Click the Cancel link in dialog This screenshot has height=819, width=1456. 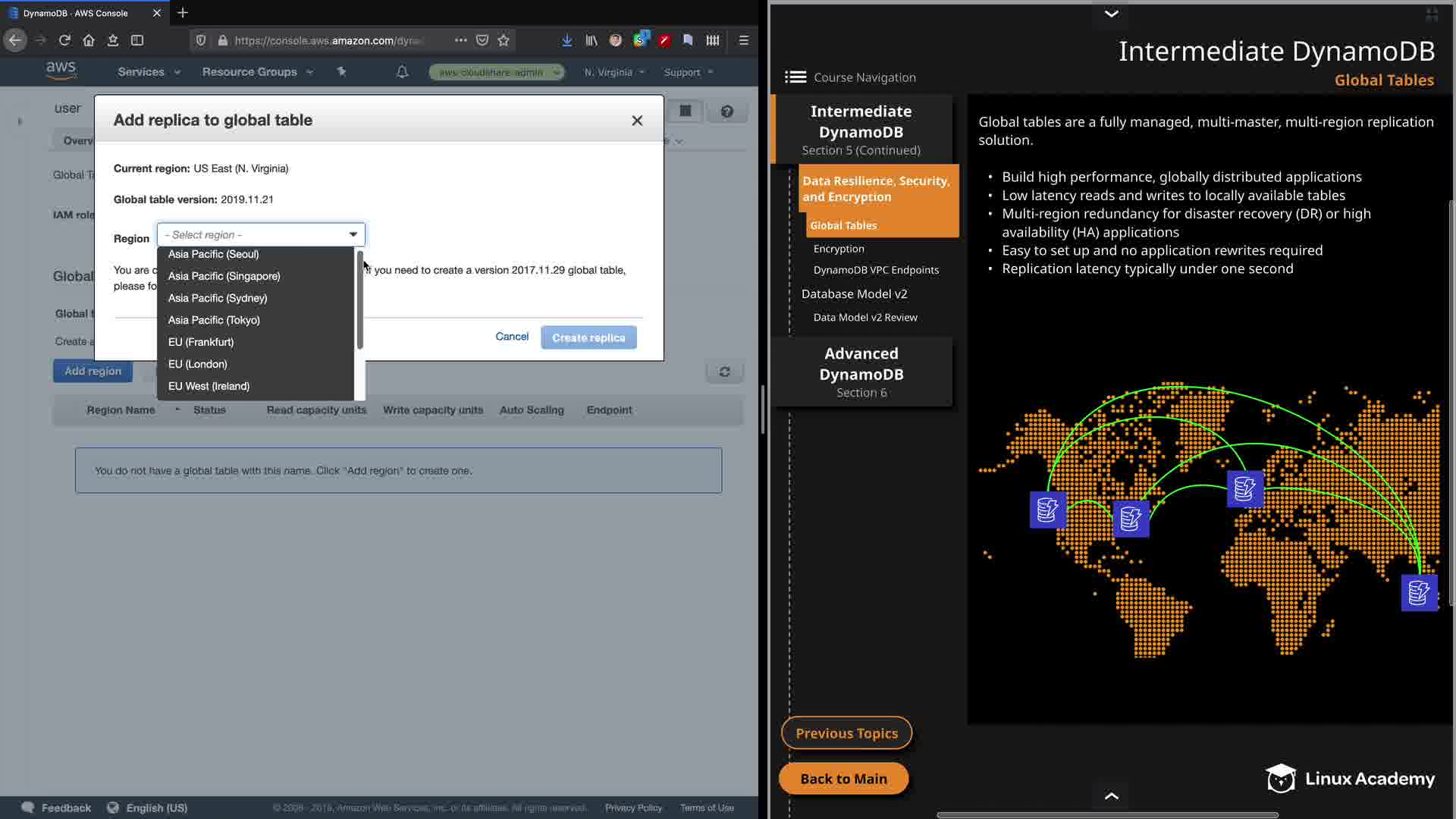512,337
